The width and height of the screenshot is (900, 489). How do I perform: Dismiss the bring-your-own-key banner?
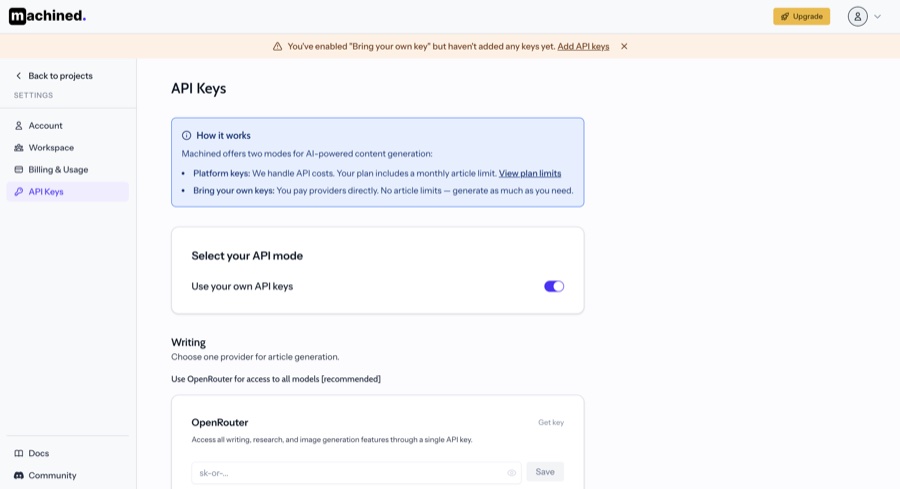tap(624, 46)
